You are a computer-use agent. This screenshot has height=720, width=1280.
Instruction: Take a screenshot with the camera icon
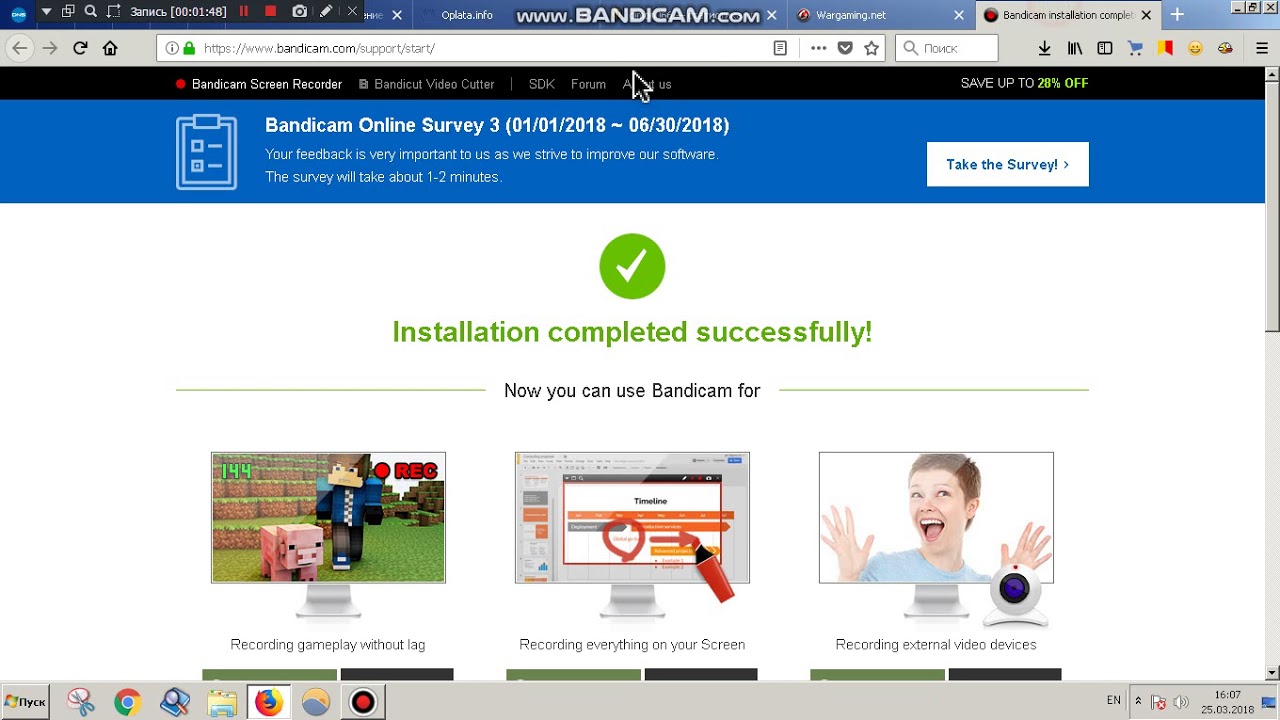300,12
